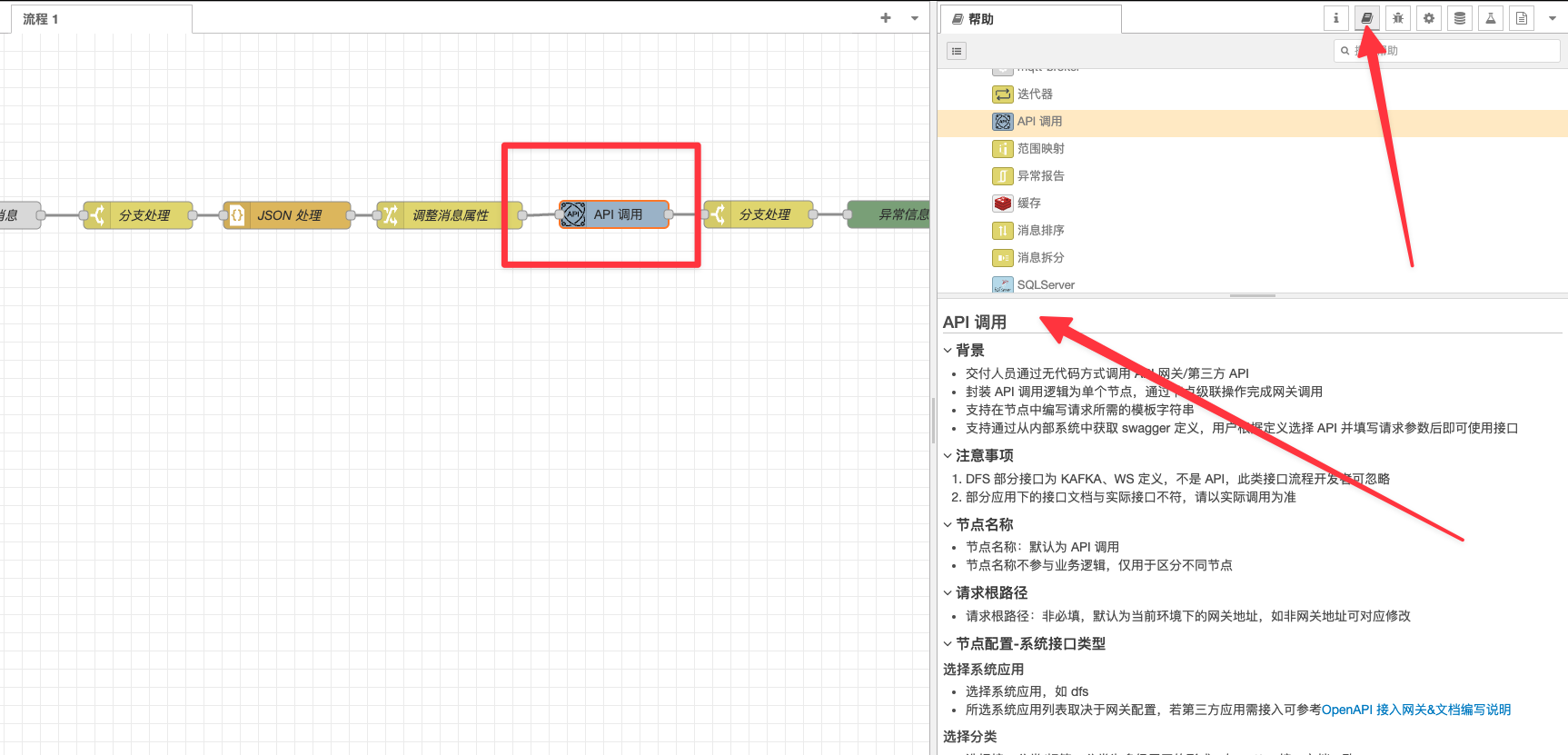Open the information sidebar tab icon
This screenshot has width=1568, height=755.
click(x=1335, y=18)
